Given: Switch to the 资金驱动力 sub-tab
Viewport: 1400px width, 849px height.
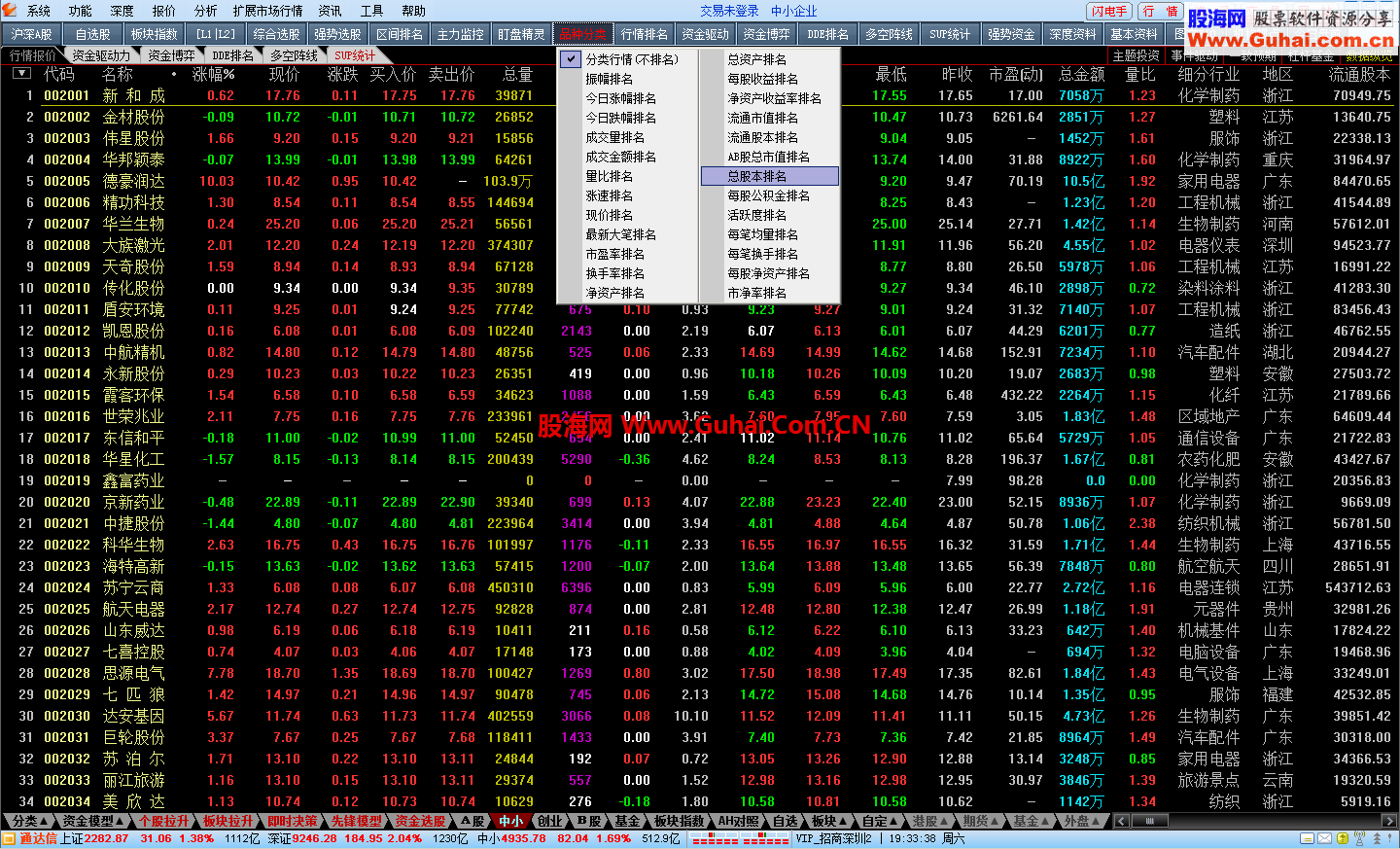Looking at the screenshot, I should click(x=100, y=55).
